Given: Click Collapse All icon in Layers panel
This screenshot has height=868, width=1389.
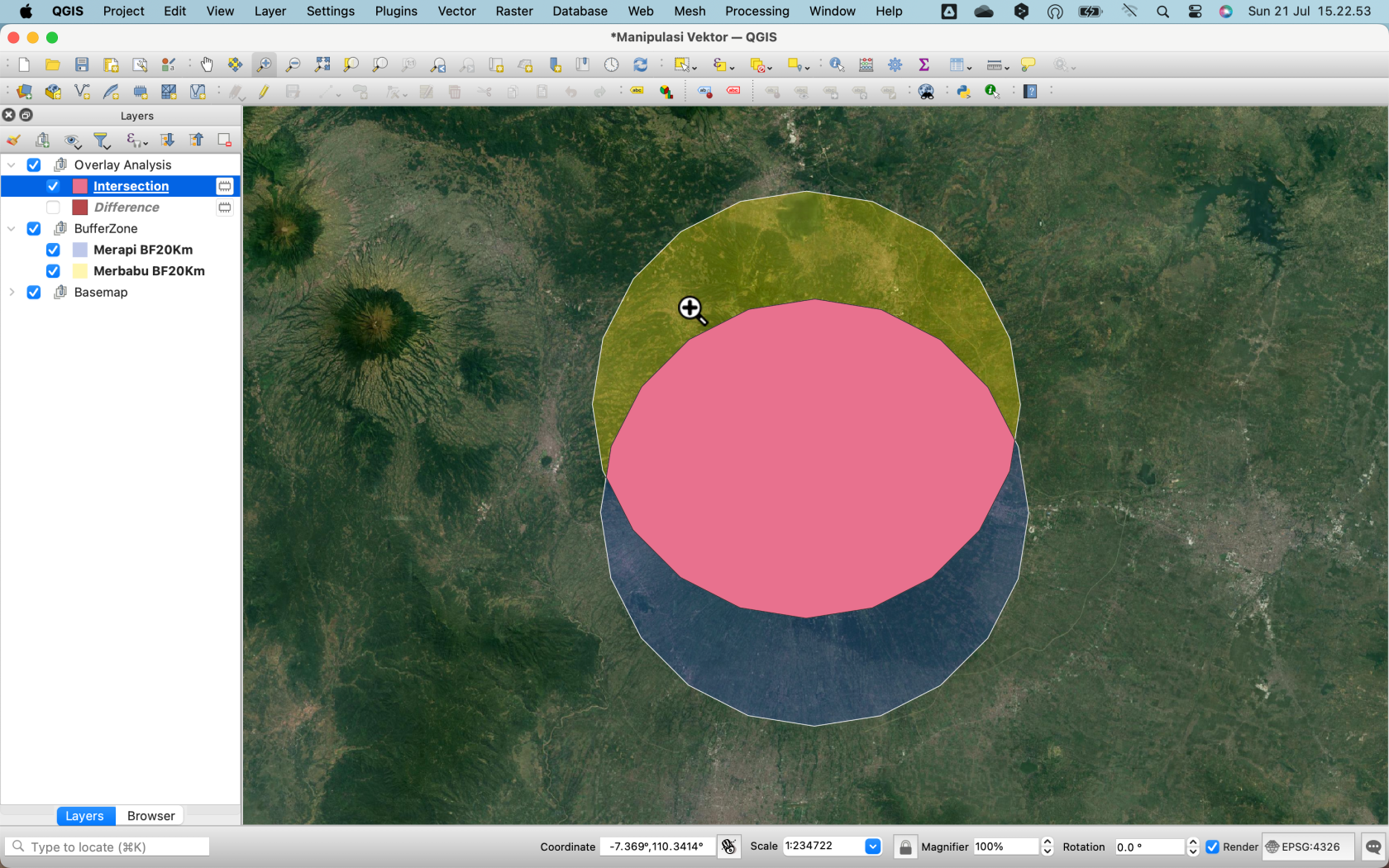Looking at the screenshot, I should point(196,141).
